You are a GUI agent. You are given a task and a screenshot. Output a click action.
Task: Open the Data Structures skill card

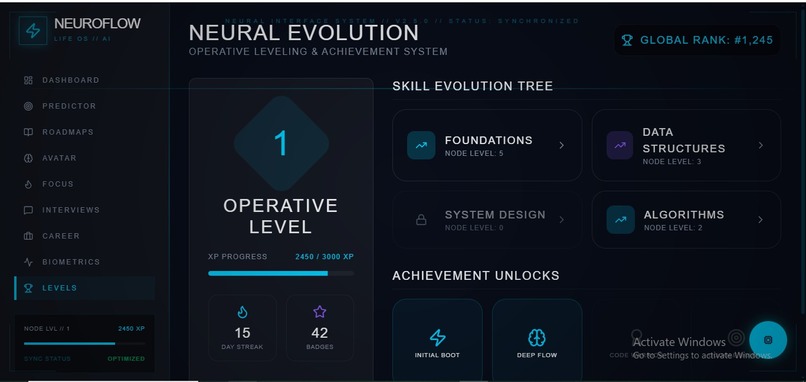point(686,145)
